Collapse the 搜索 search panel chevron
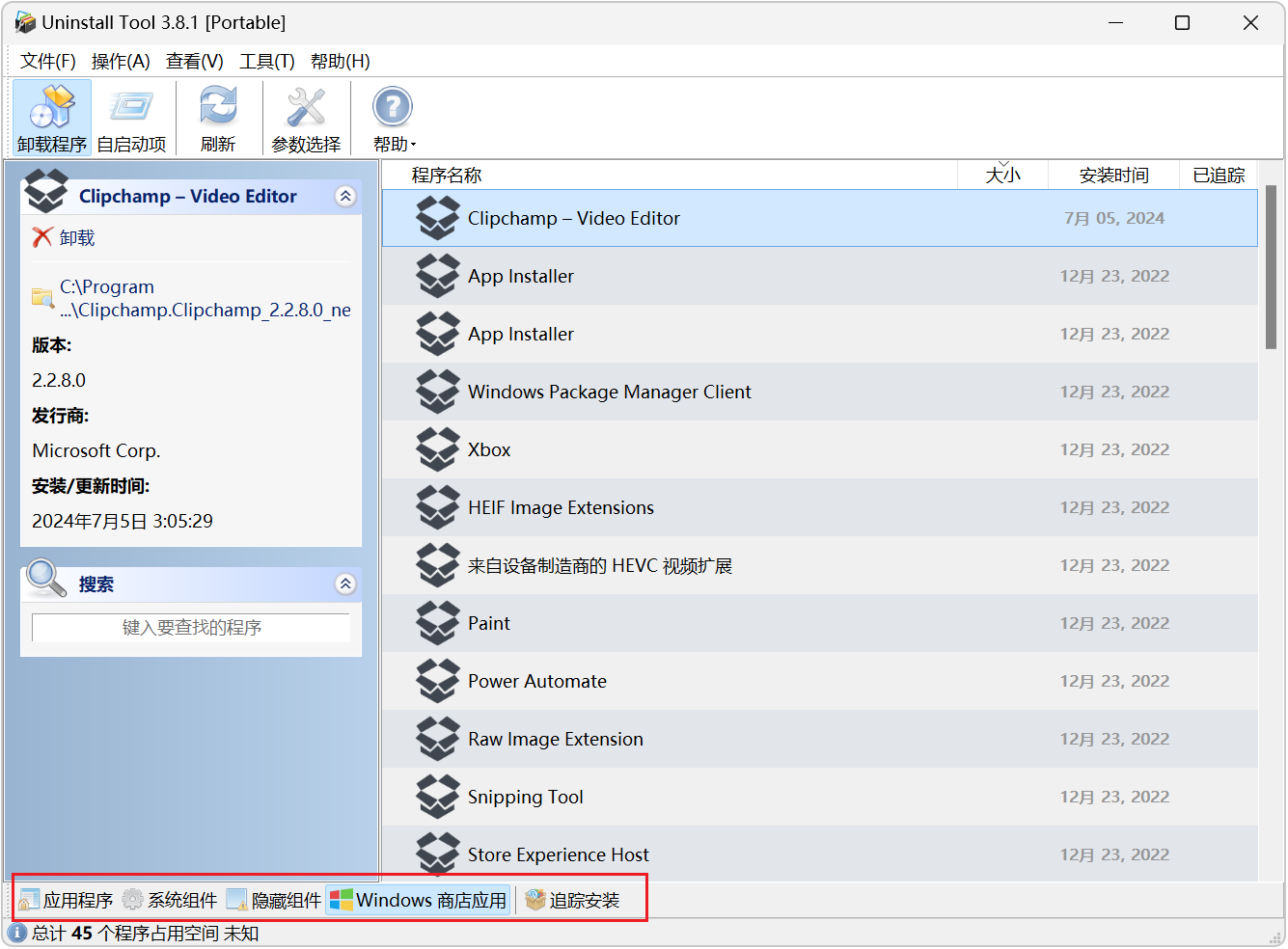1288x949 pixels. 345,584
